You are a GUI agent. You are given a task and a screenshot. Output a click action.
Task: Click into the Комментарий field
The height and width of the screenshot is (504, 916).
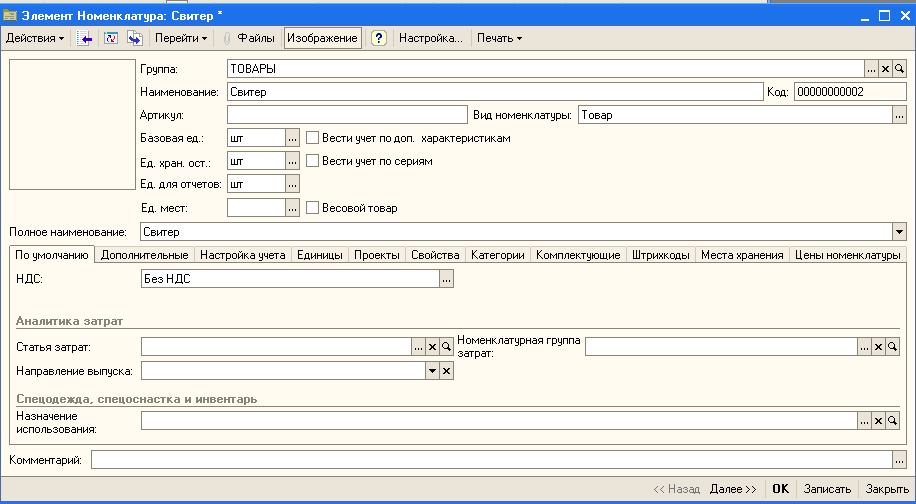pyautogui.click(x=492, y=460)
